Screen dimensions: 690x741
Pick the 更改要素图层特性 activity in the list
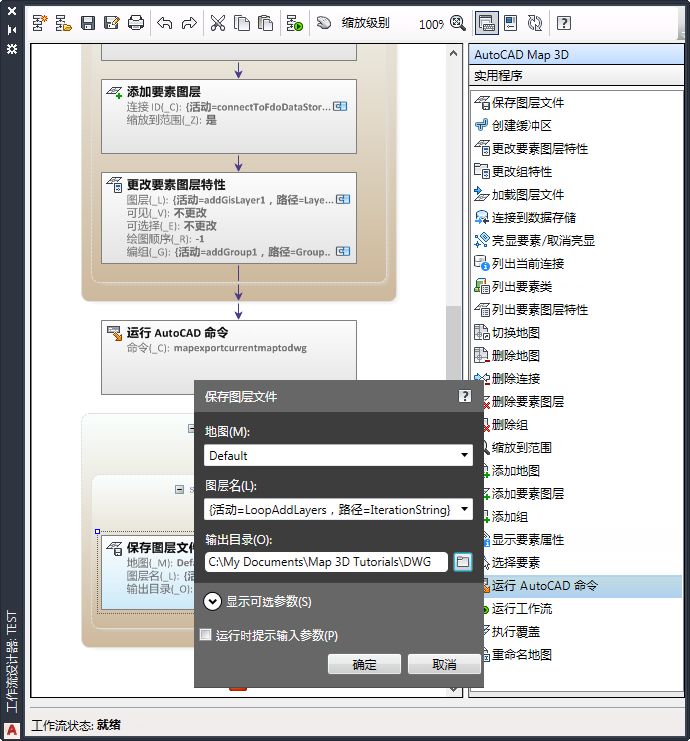pos(578,148)
